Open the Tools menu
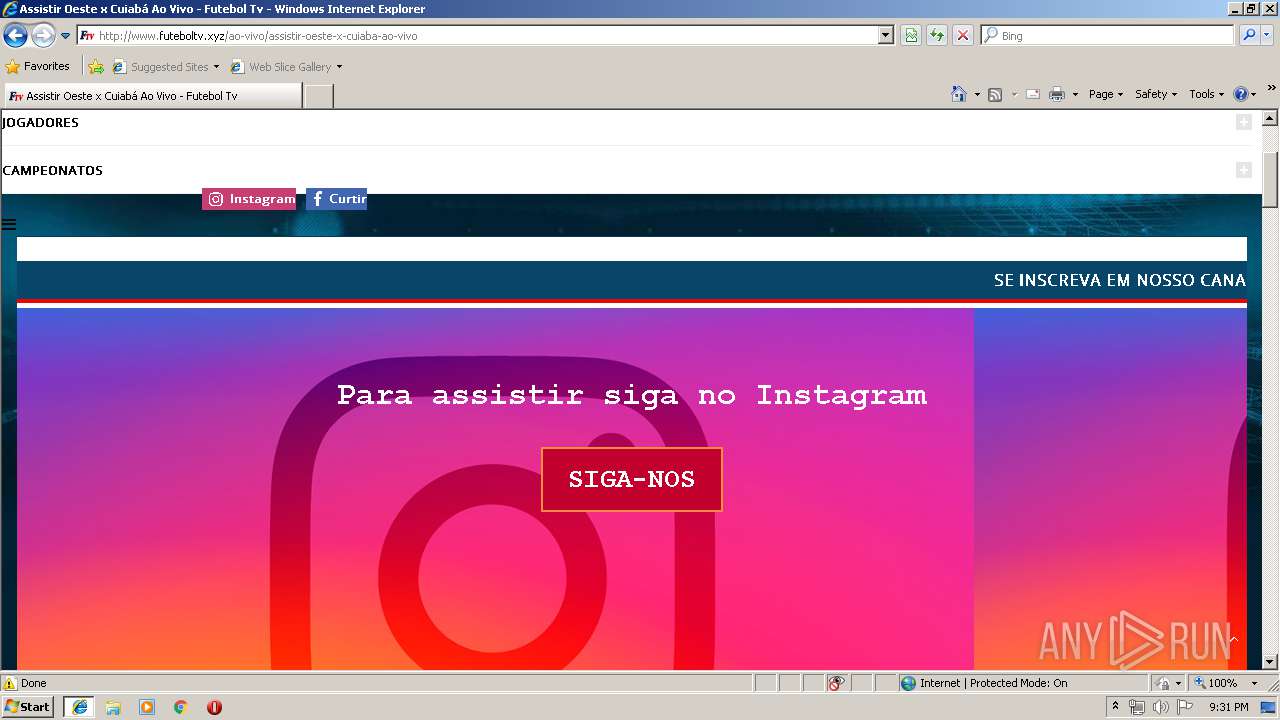This screenshot has height=720, width=1280. click(1206, 94)
